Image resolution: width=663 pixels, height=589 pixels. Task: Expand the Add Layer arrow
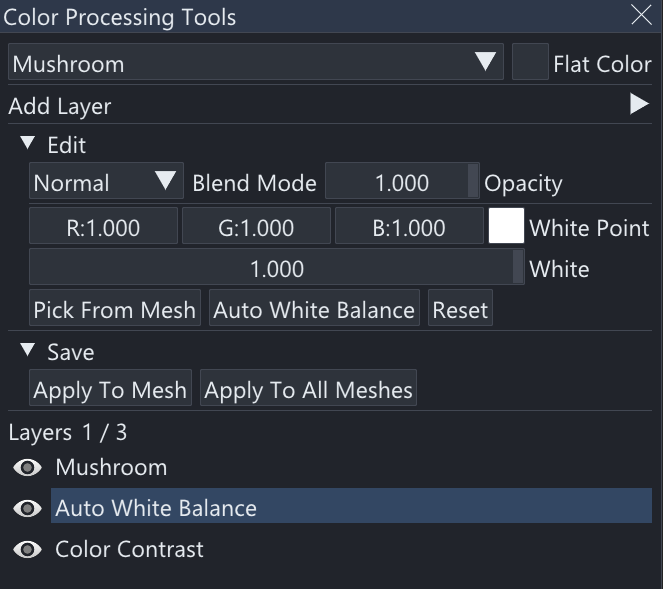[639, 105]
